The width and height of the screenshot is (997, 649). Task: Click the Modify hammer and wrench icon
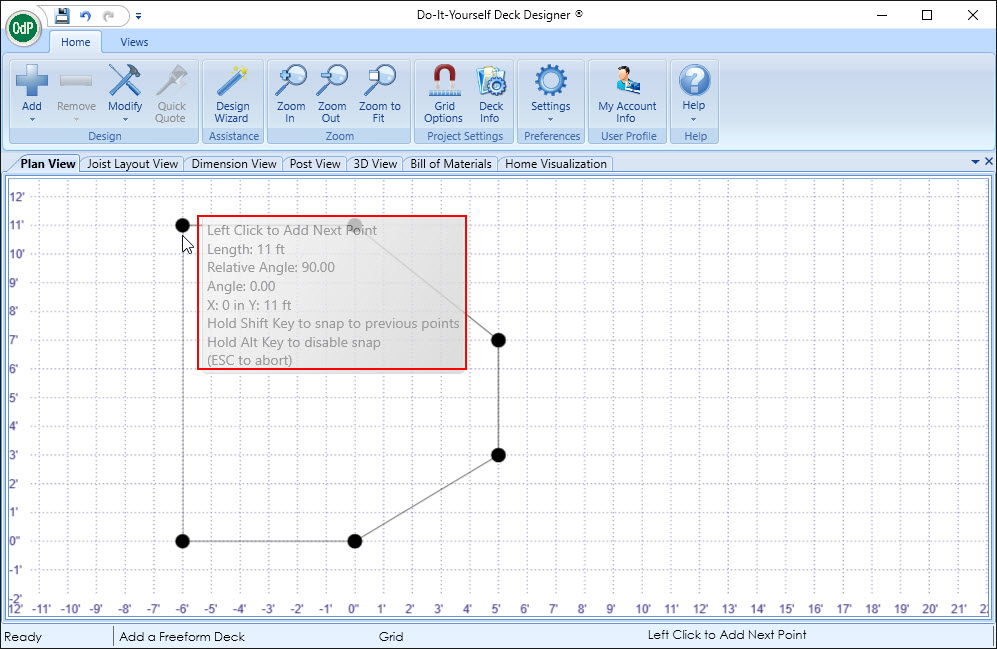(x=125, y=80)
